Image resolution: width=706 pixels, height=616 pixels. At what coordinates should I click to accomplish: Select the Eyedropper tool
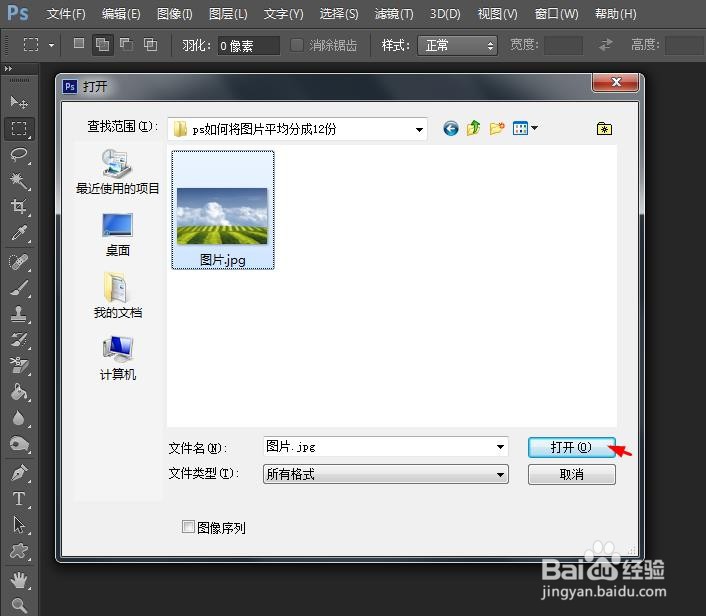18,233
